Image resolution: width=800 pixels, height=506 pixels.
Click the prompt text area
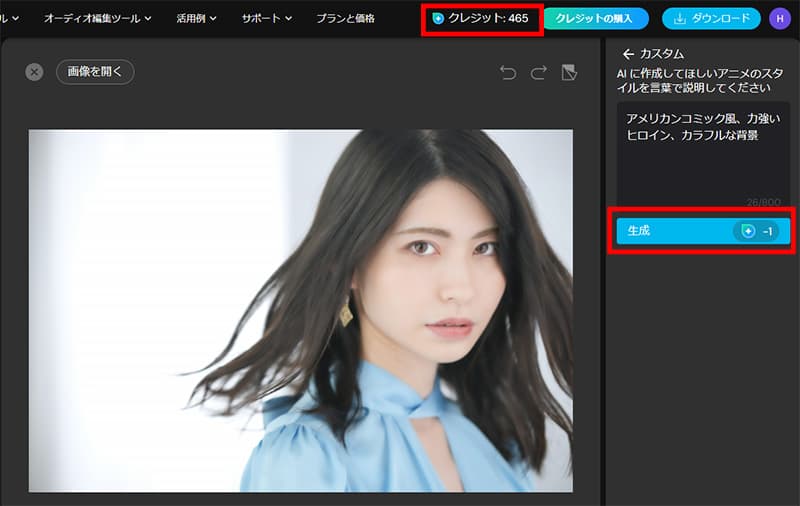tap(703, 155)
